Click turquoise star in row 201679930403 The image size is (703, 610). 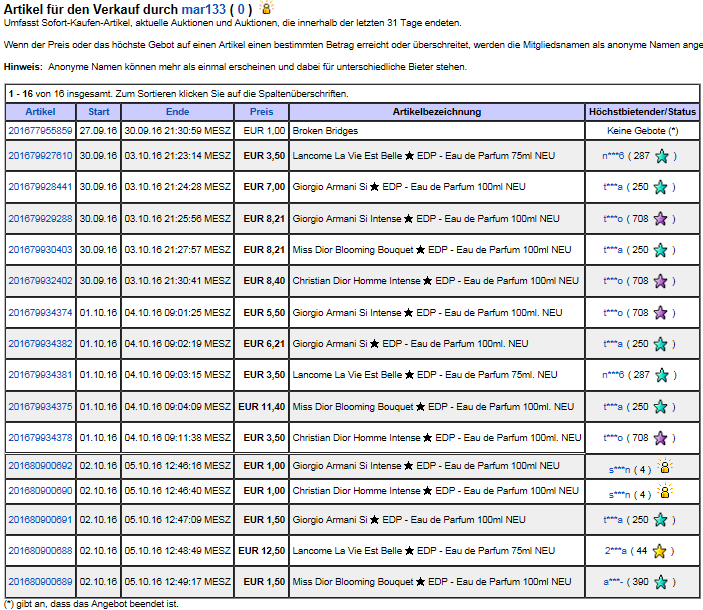pos(660,250)
